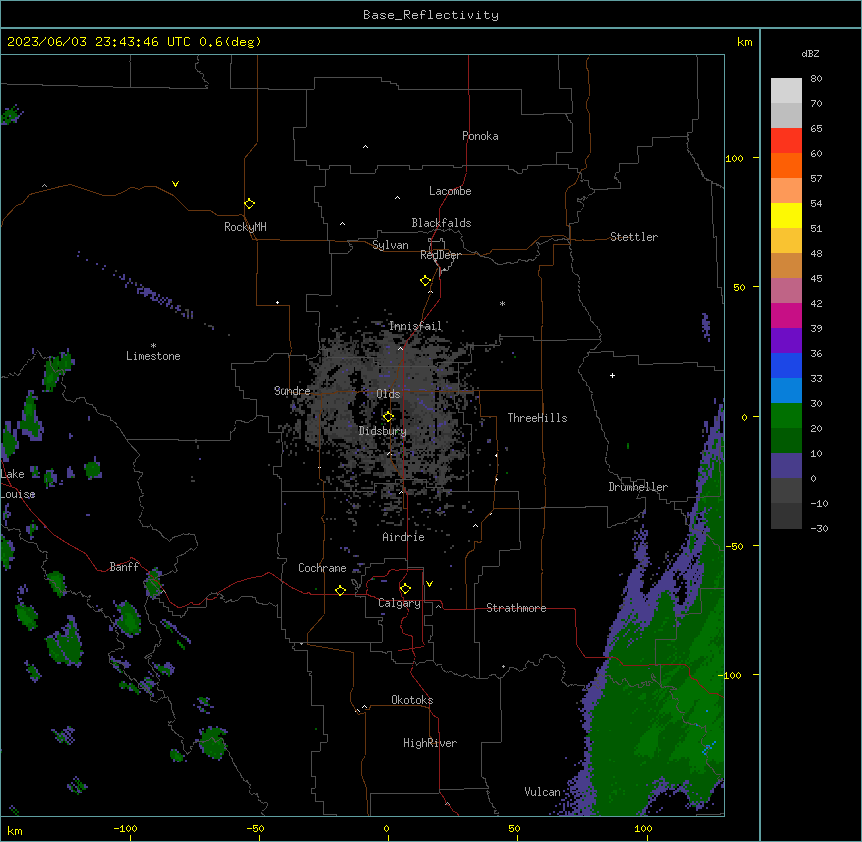Select the Airdrie city label
Image resolution: width=862 pixels, height=842 pixels.
coord(404,537)
